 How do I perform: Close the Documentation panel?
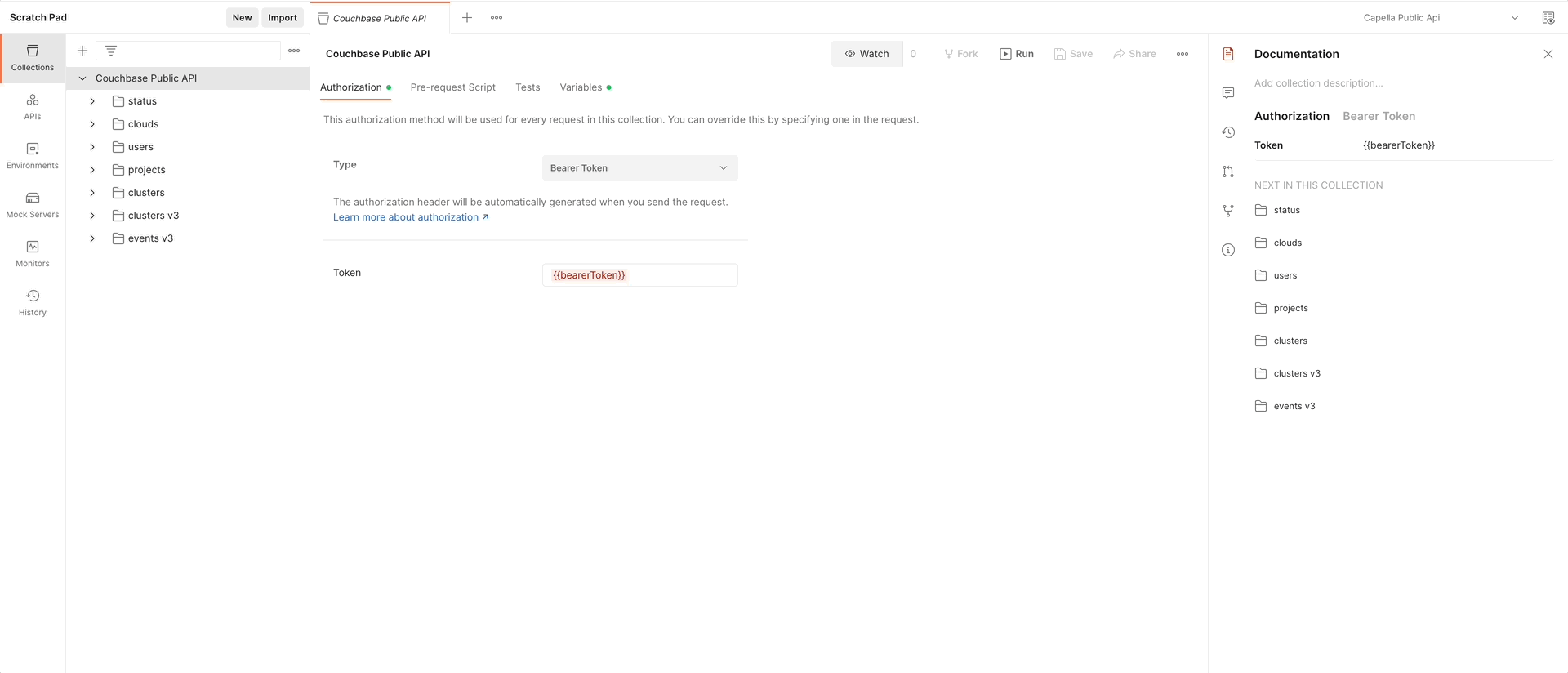point(1548,54)
